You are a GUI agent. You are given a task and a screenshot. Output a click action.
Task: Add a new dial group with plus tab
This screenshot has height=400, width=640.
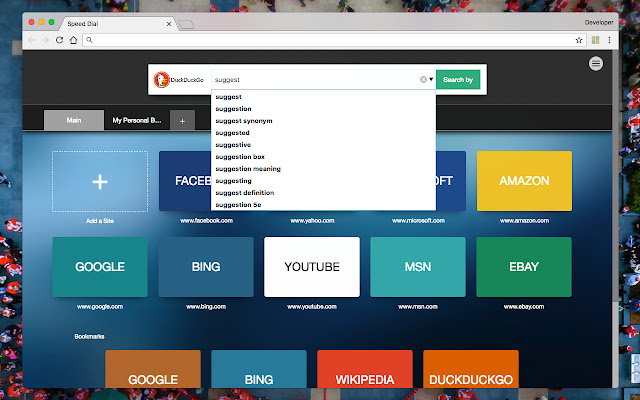pyautogui.click(x=182, y=121)
